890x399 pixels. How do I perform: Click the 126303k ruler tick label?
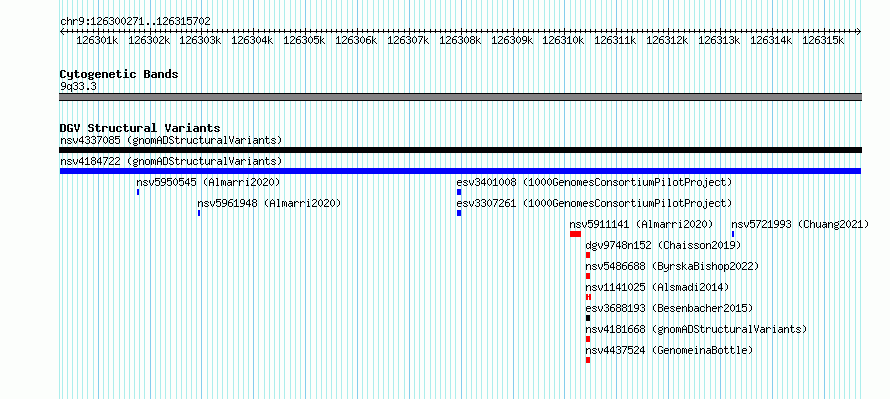point(201,40)
